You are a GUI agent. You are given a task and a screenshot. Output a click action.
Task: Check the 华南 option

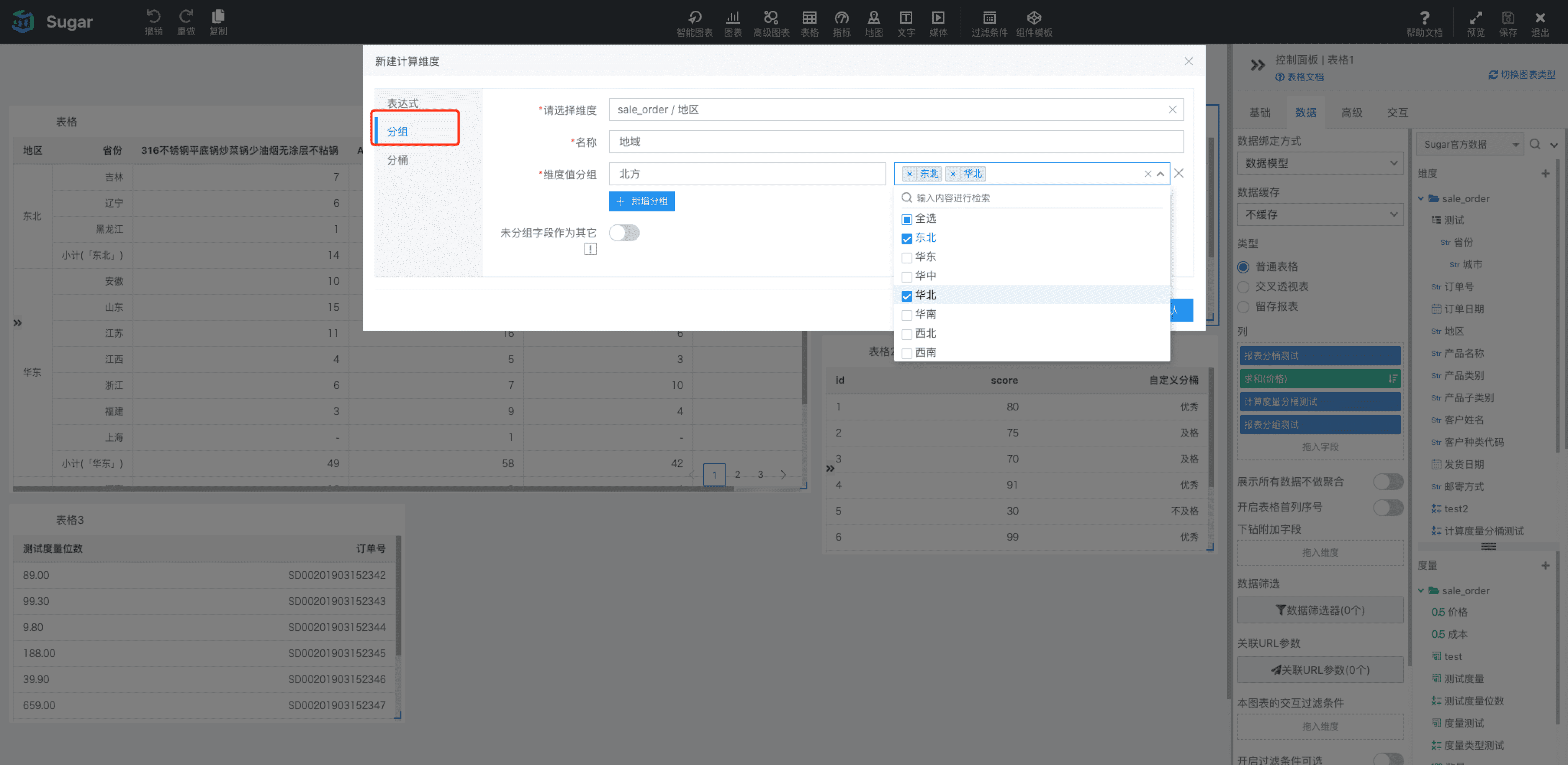click(x=907, y=315)
